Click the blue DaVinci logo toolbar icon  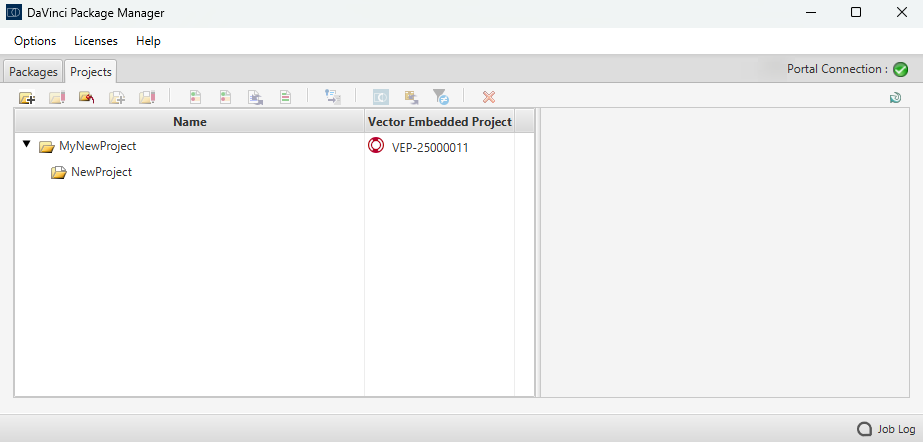tap(381, 97)
